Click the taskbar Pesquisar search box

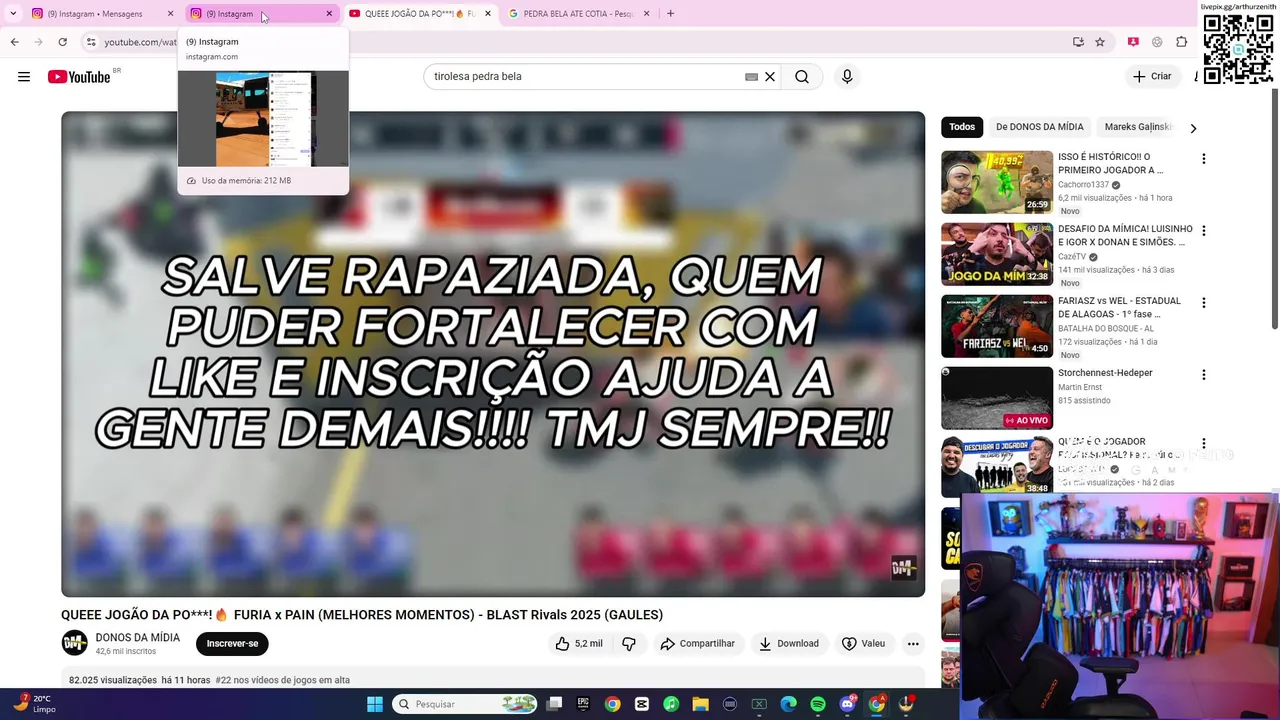(x=465, y=704)
